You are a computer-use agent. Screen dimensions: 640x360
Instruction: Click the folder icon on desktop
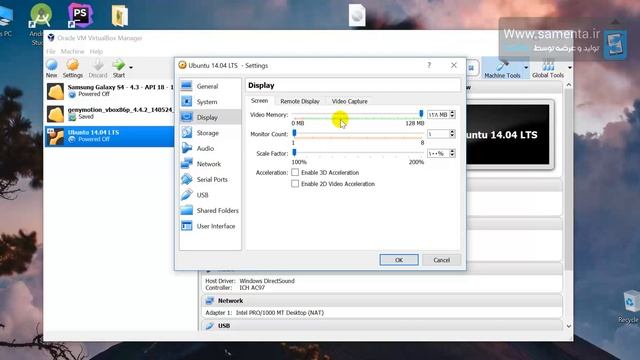(120, 16)
